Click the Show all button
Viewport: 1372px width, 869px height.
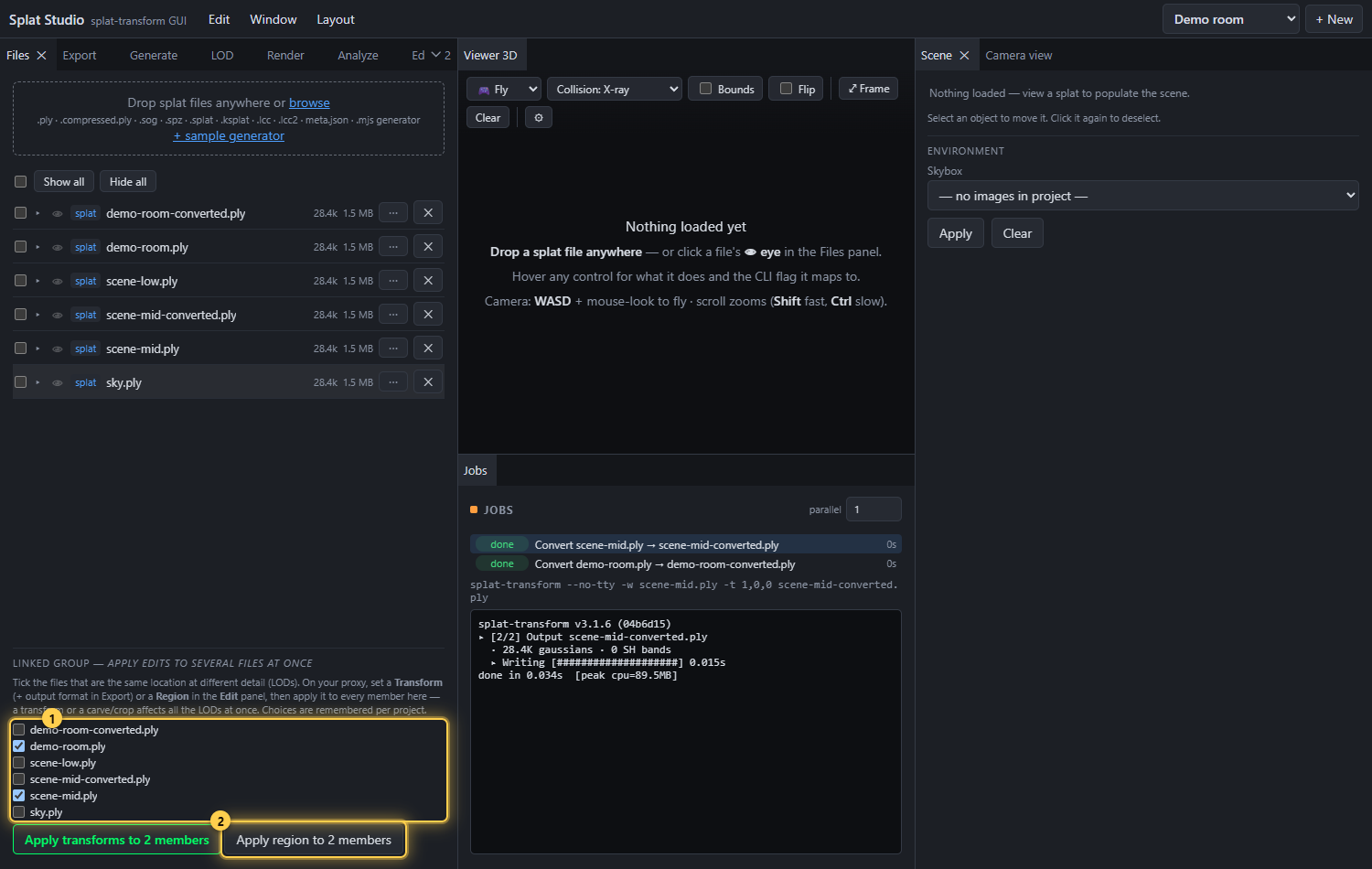tap(64, 182)
